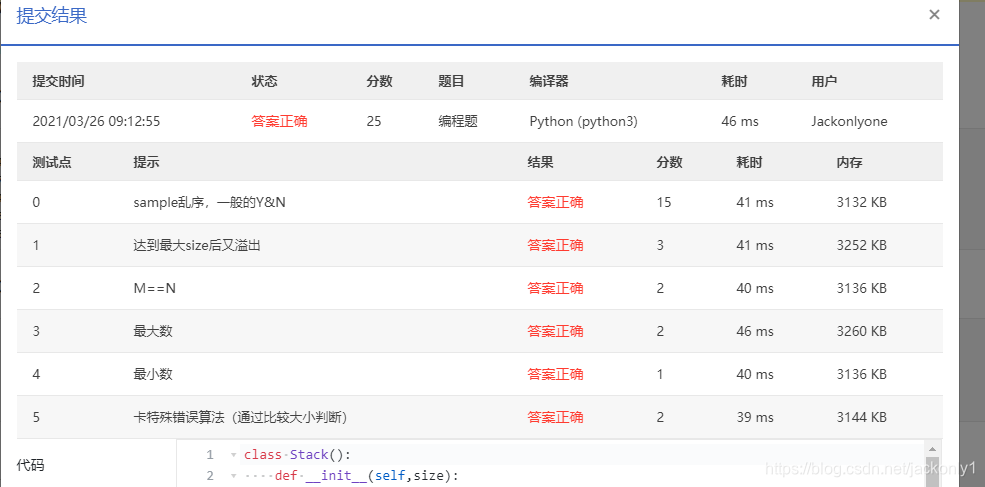Click the 测试点 column header
This screenshot has height=487, width=985.
pos(52,162)
